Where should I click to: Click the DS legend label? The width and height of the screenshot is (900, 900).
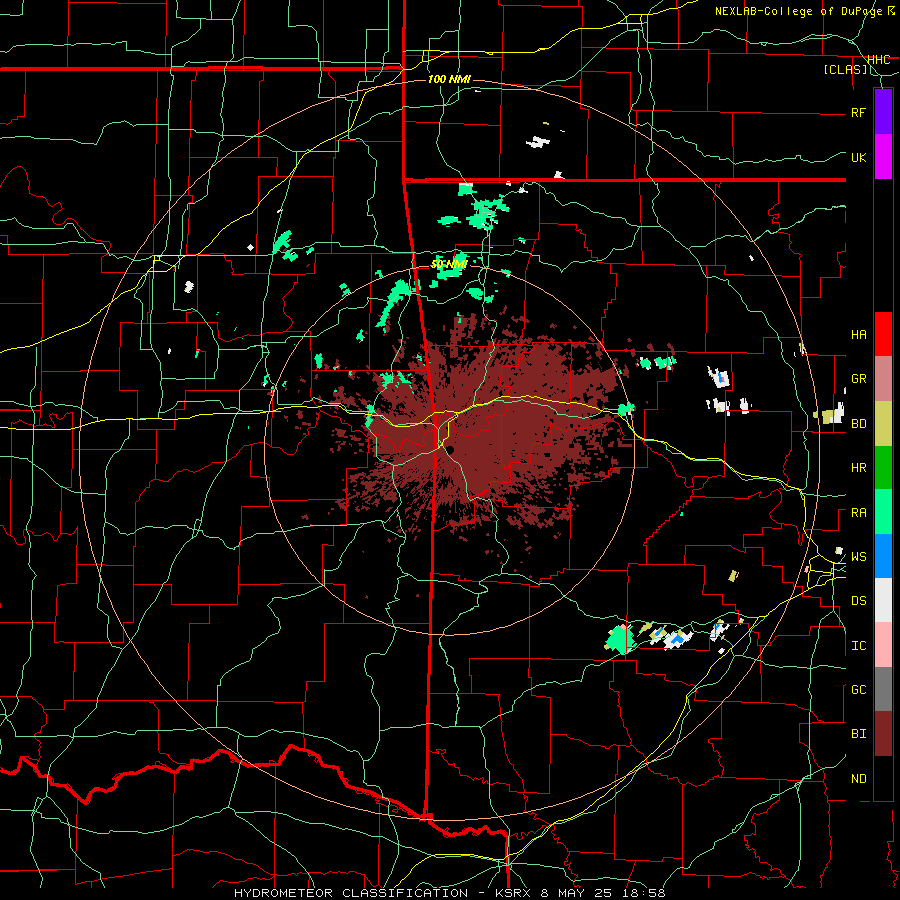[859, 601]
